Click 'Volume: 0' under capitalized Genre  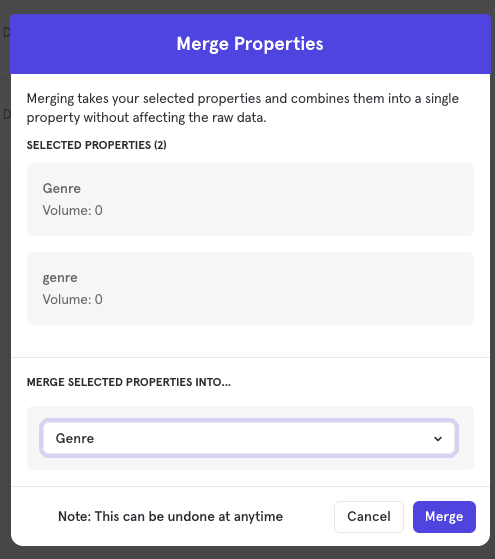pyautogui.click(x=73, y=210)
